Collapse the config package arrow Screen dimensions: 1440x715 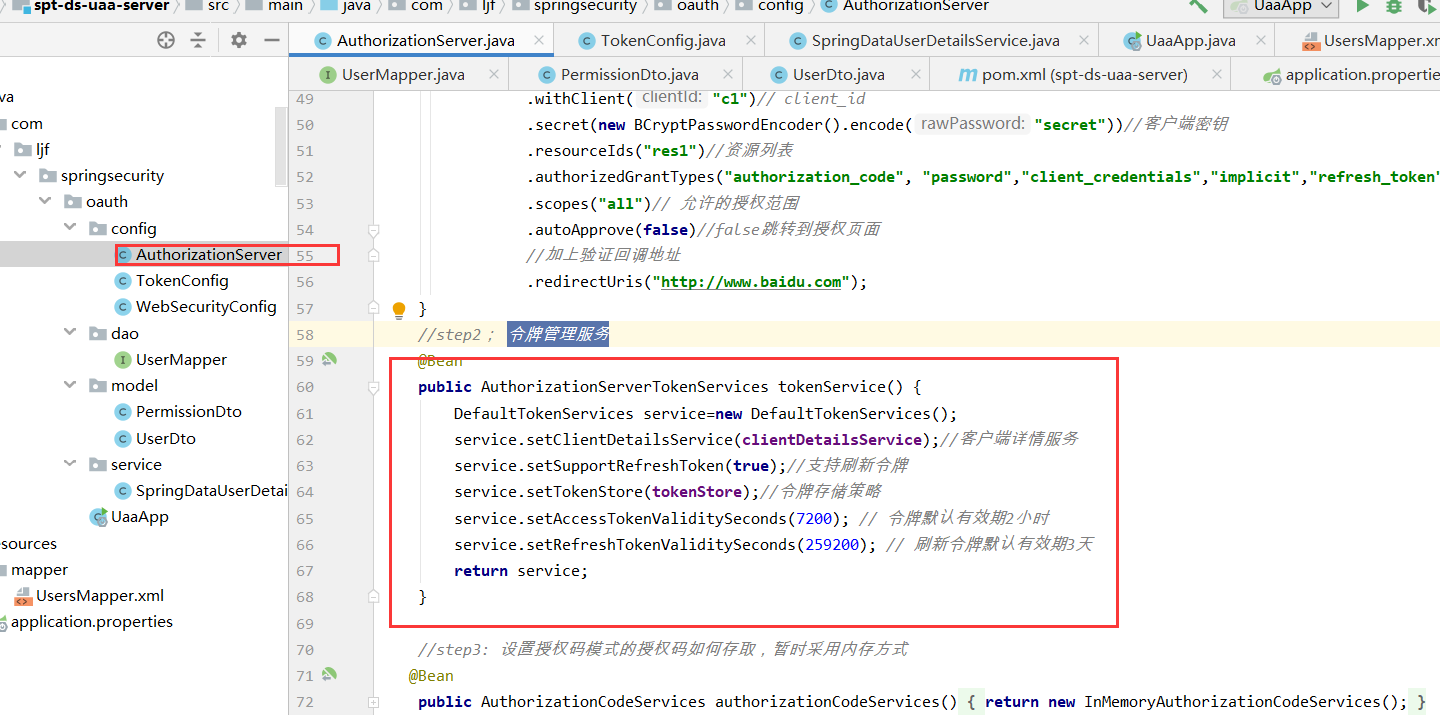coord(69,228)
